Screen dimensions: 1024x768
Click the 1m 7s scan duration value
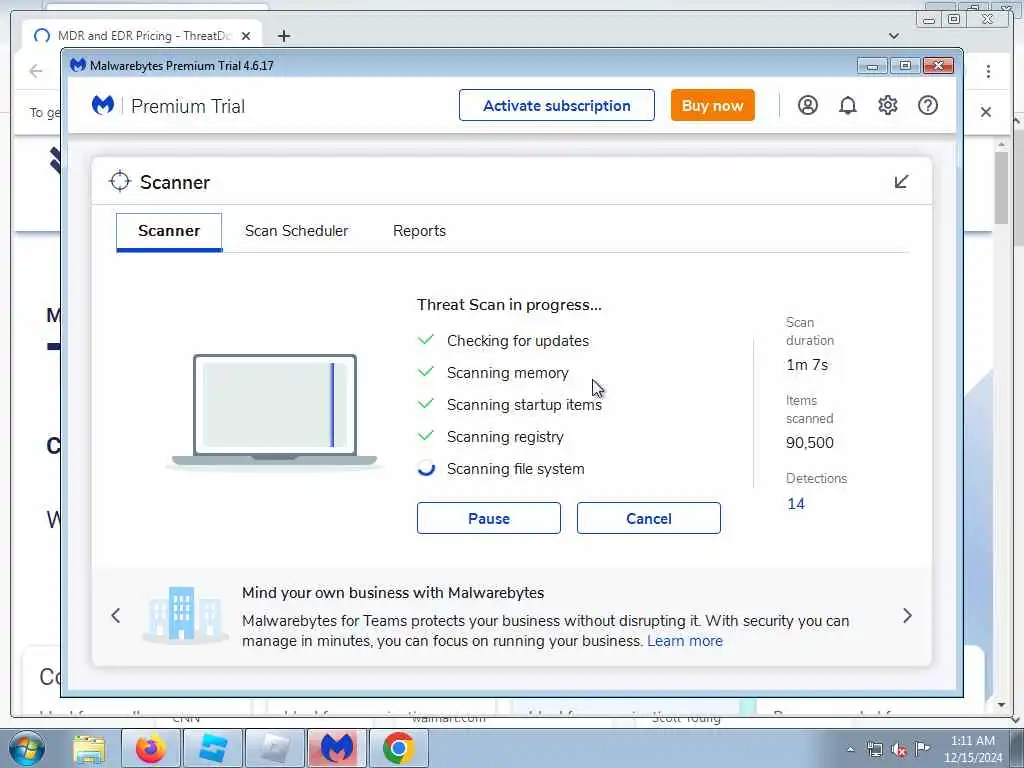point(807,365)
